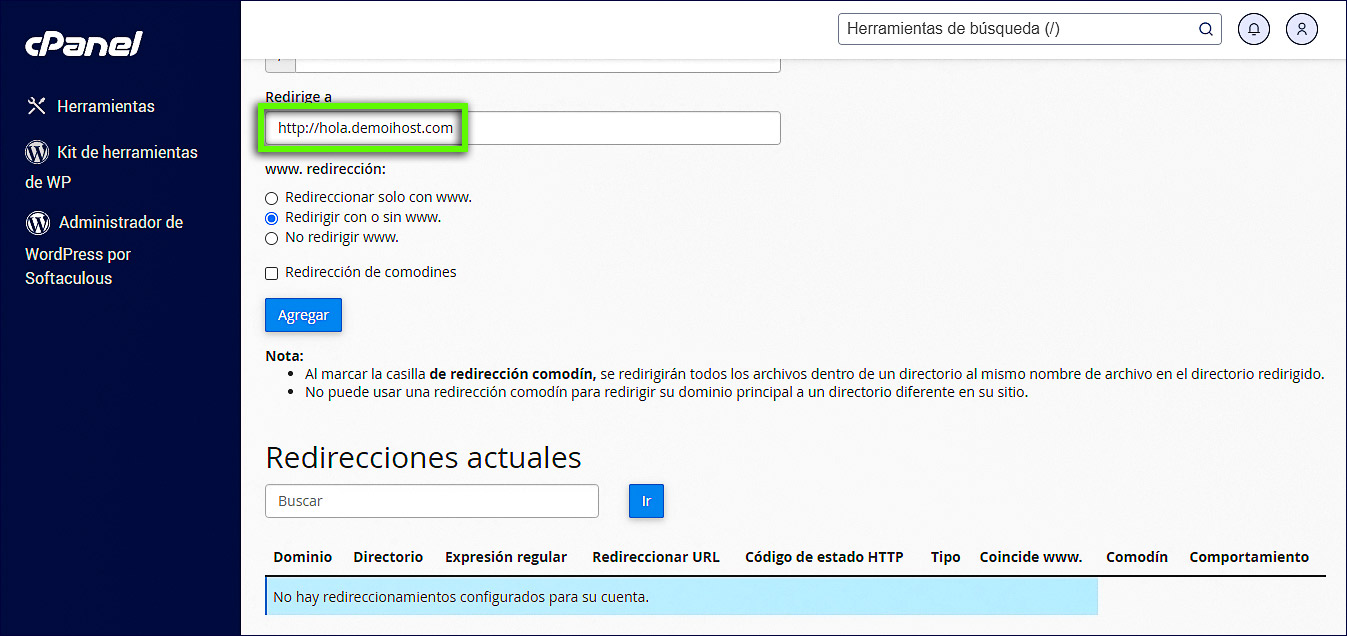Viewport: 1347px width, 636px height.
Task: Select 'Redirigir con o sin www.'
Action: pos(271,218)
